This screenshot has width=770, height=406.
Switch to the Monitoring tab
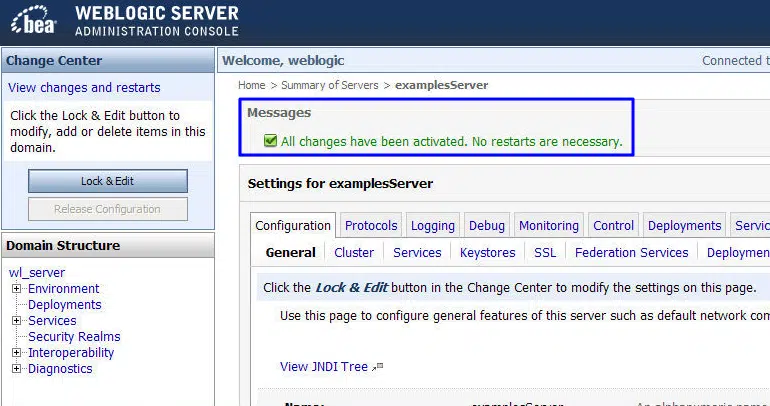point(549,226)
